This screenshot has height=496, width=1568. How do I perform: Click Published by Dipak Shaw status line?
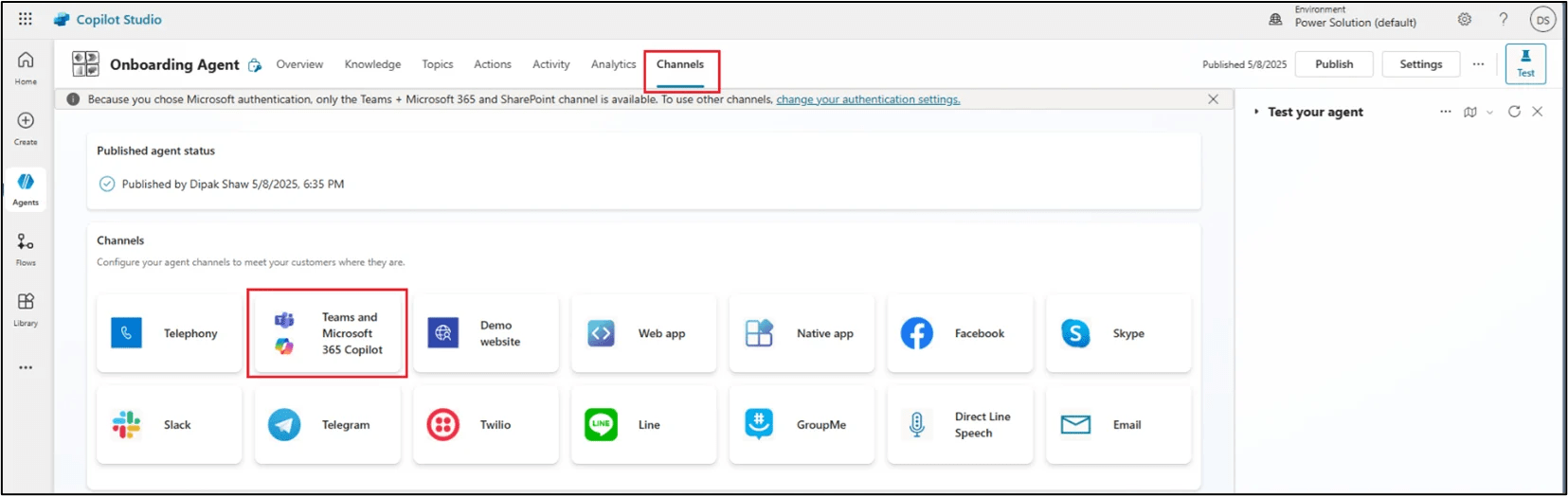[232, 185]
